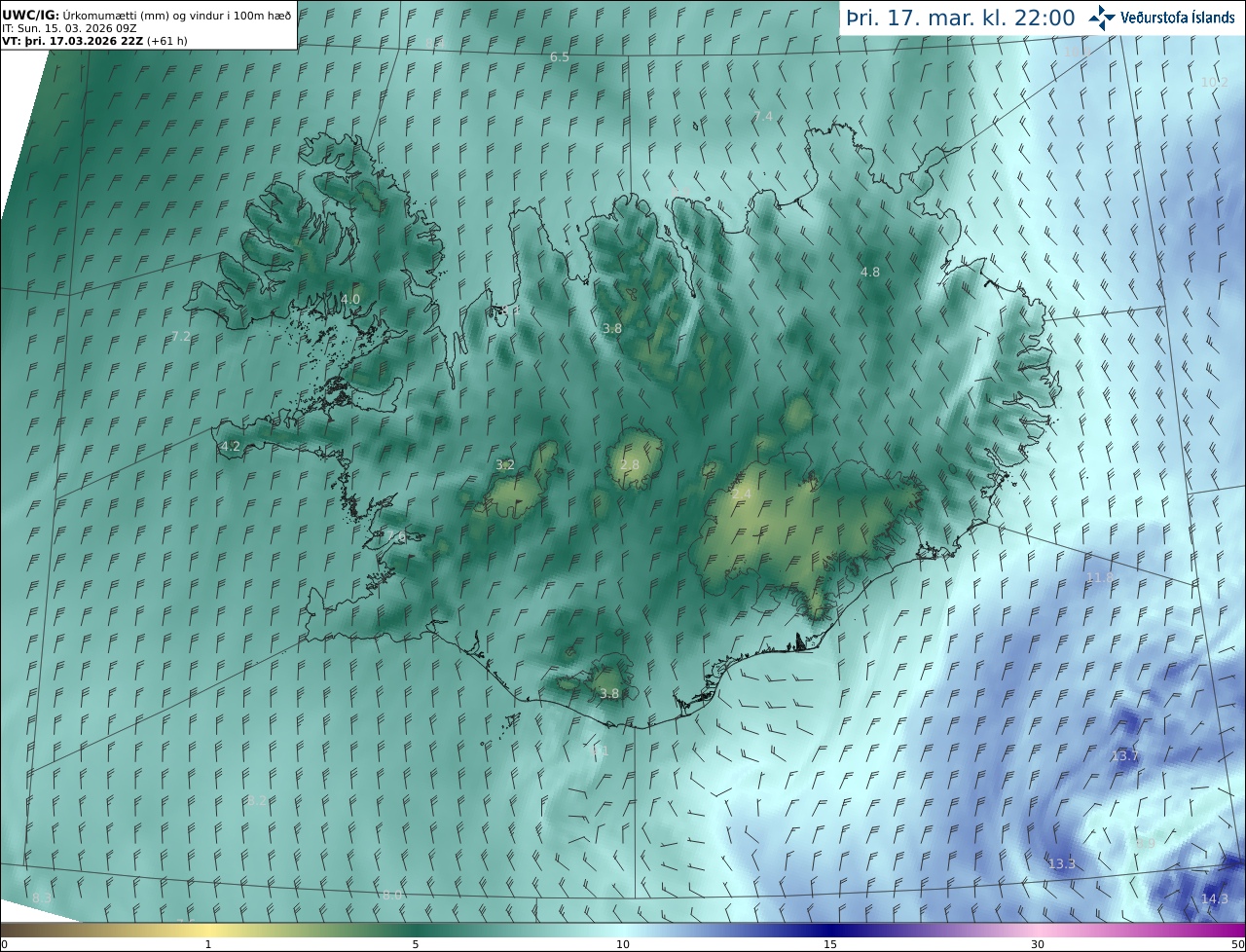Viewport: 1246px width, 952px height.
Task: Click the colorbar tick label 1
Action: [x=208, y=944]
